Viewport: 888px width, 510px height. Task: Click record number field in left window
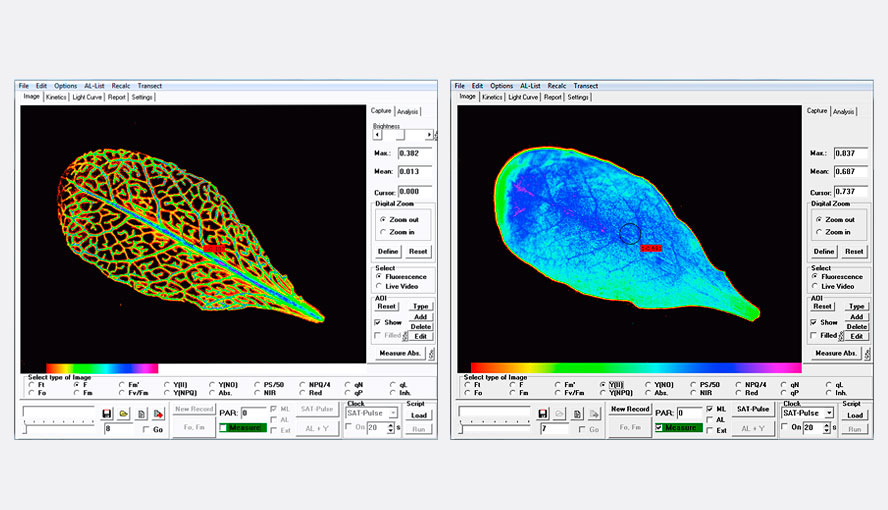[118, 429]
